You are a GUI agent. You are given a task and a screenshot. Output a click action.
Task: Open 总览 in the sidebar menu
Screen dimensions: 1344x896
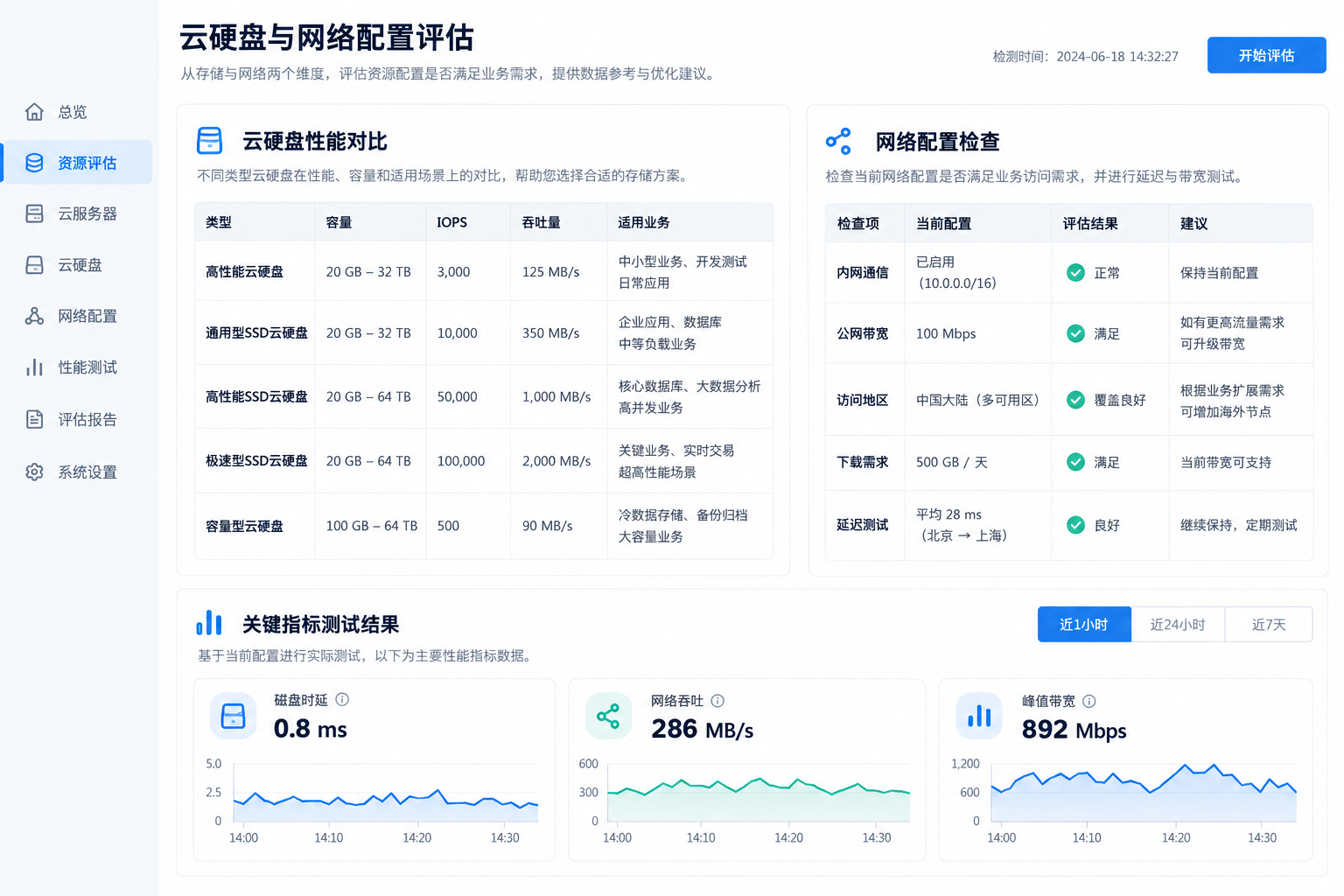[x=77, y=112]
